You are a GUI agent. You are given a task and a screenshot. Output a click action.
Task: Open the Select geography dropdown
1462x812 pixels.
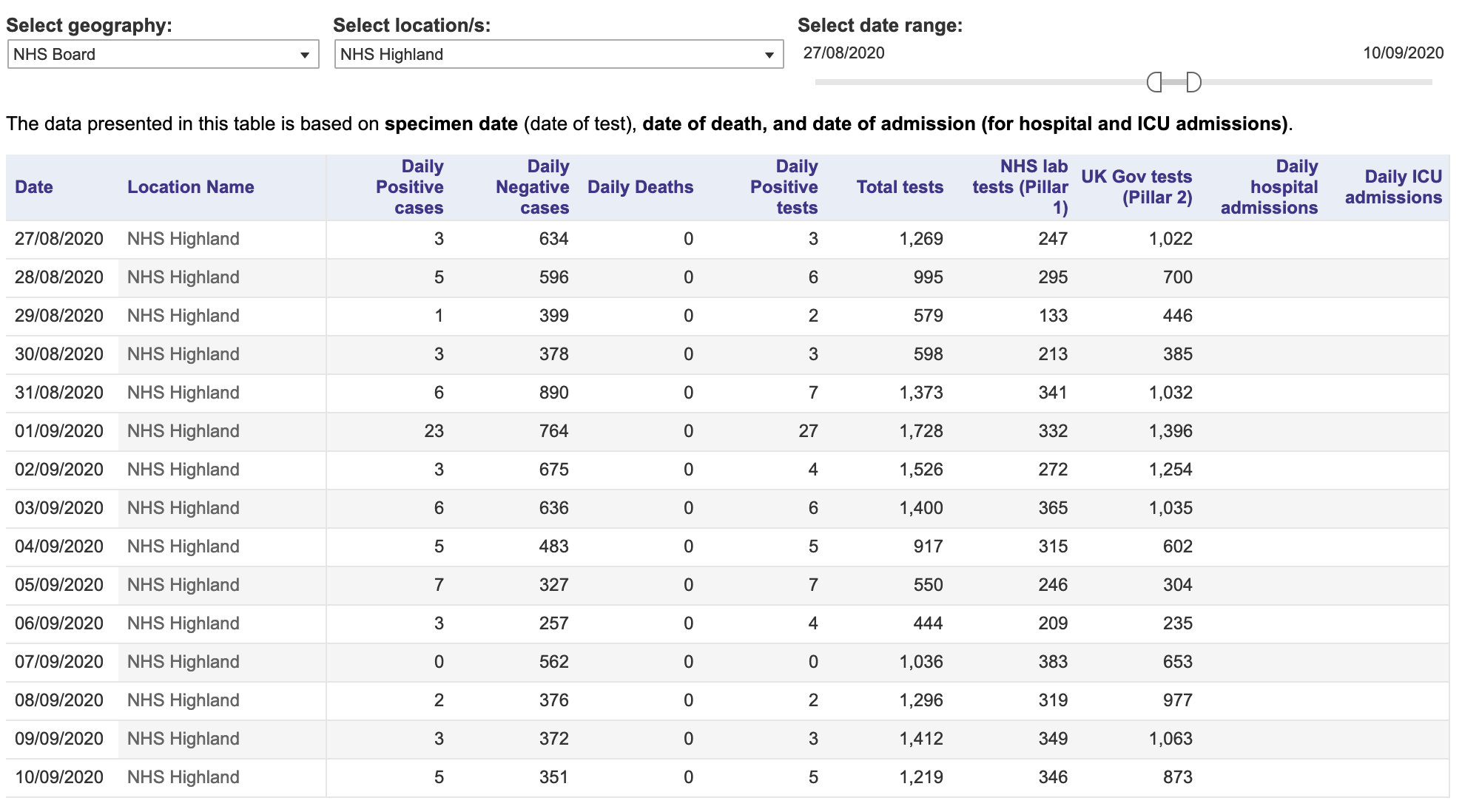point(163,54)
